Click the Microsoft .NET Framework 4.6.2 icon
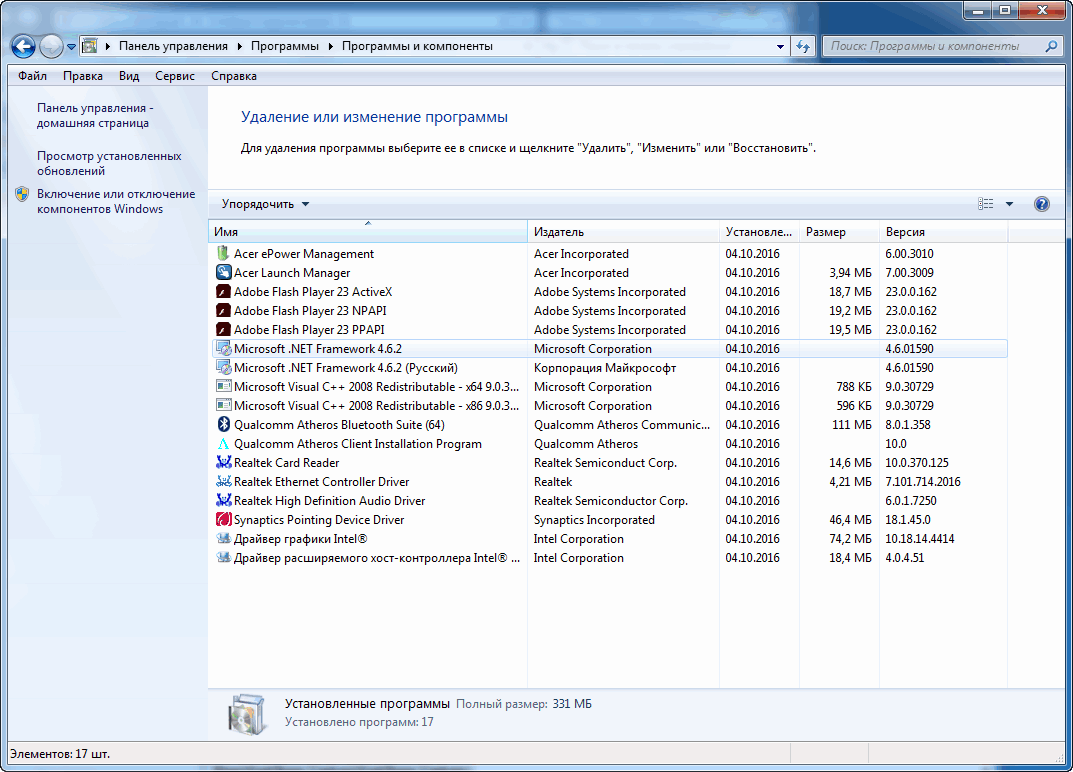Image resolution: width=1073 pixels, height=772 pixels. [x=223, y=348]
